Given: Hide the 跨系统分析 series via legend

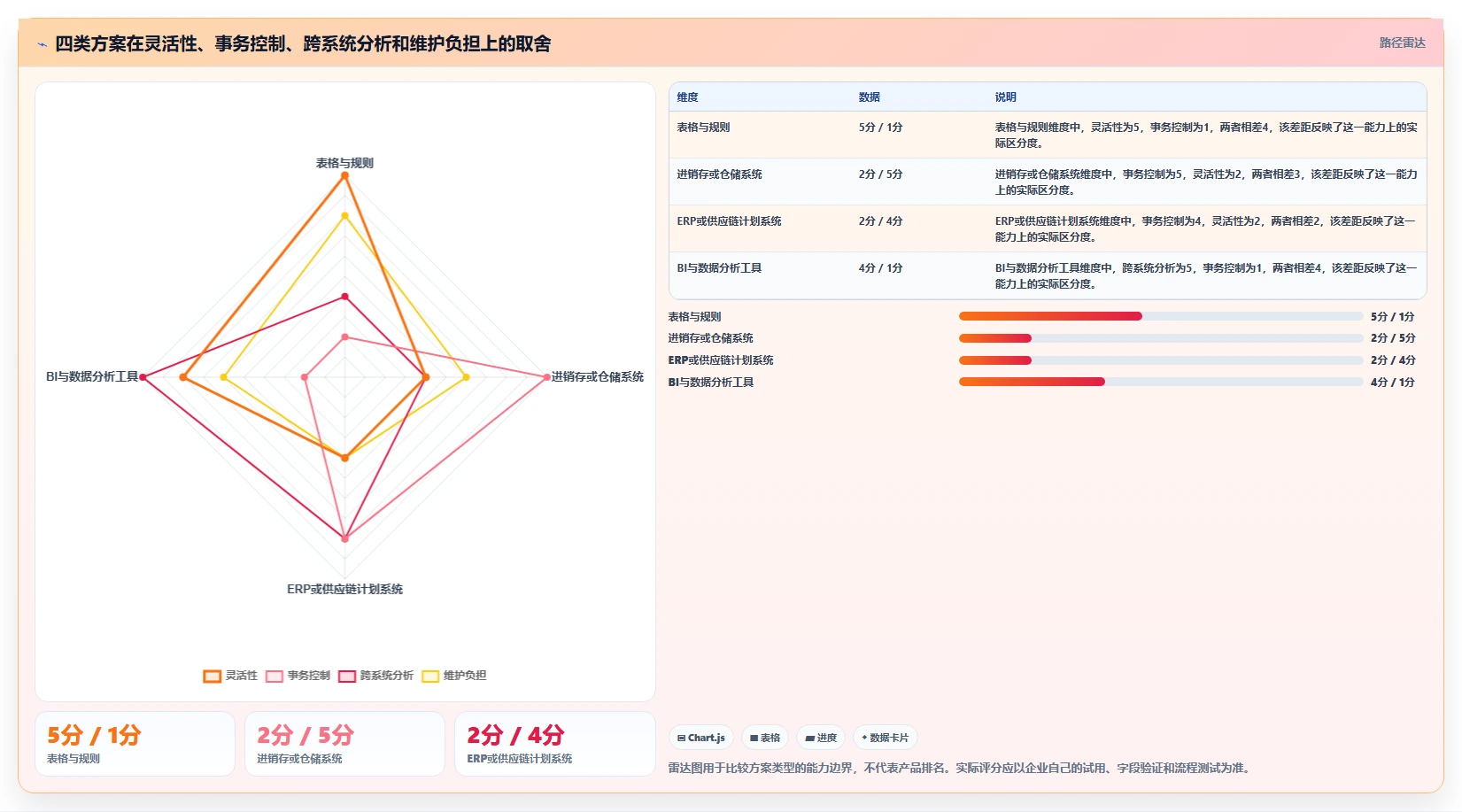Looking at the screenshot, I should (x=375, y=676).
